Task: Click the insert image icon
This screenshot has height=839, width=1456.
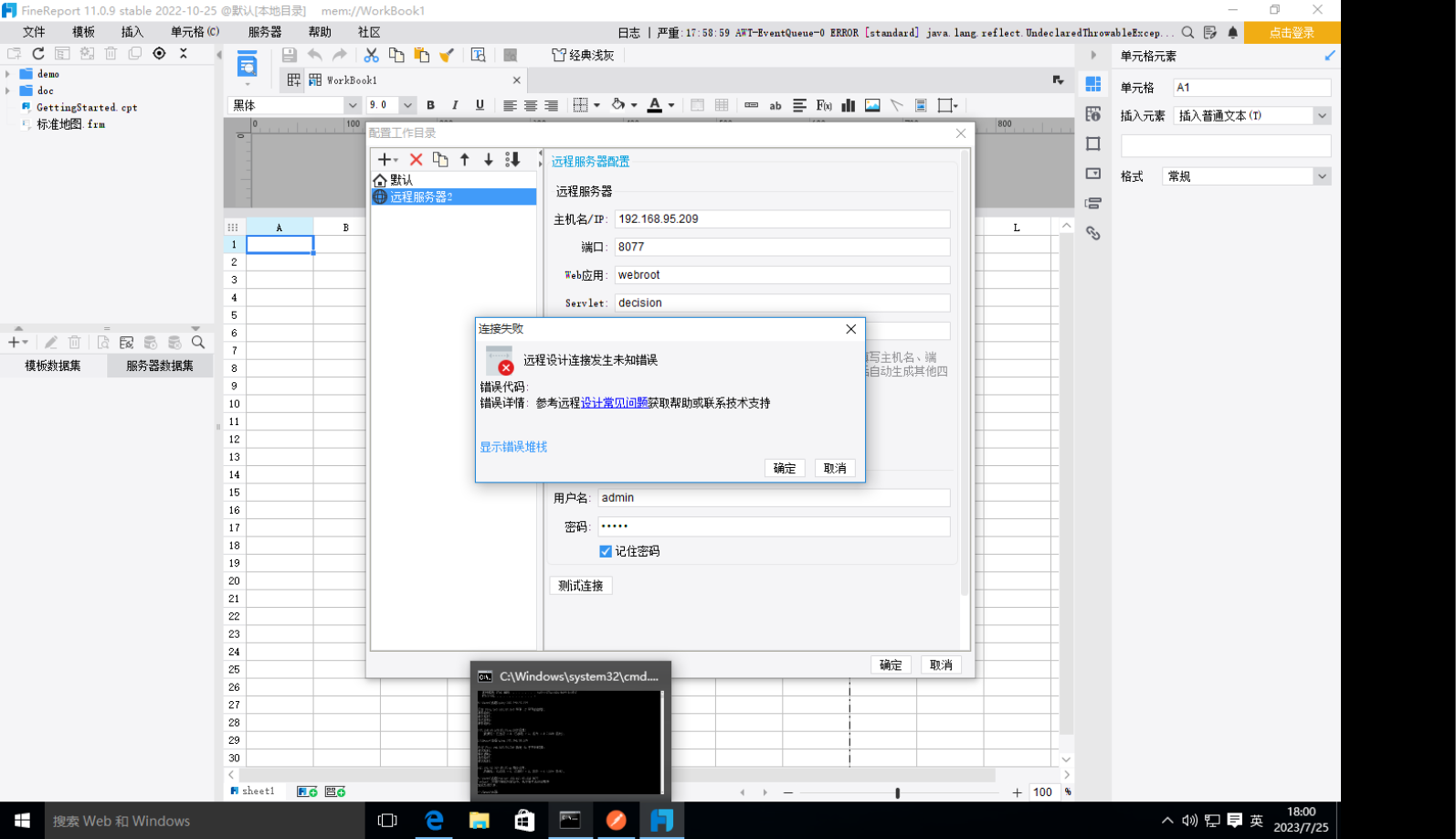Action: coord(872,105)
